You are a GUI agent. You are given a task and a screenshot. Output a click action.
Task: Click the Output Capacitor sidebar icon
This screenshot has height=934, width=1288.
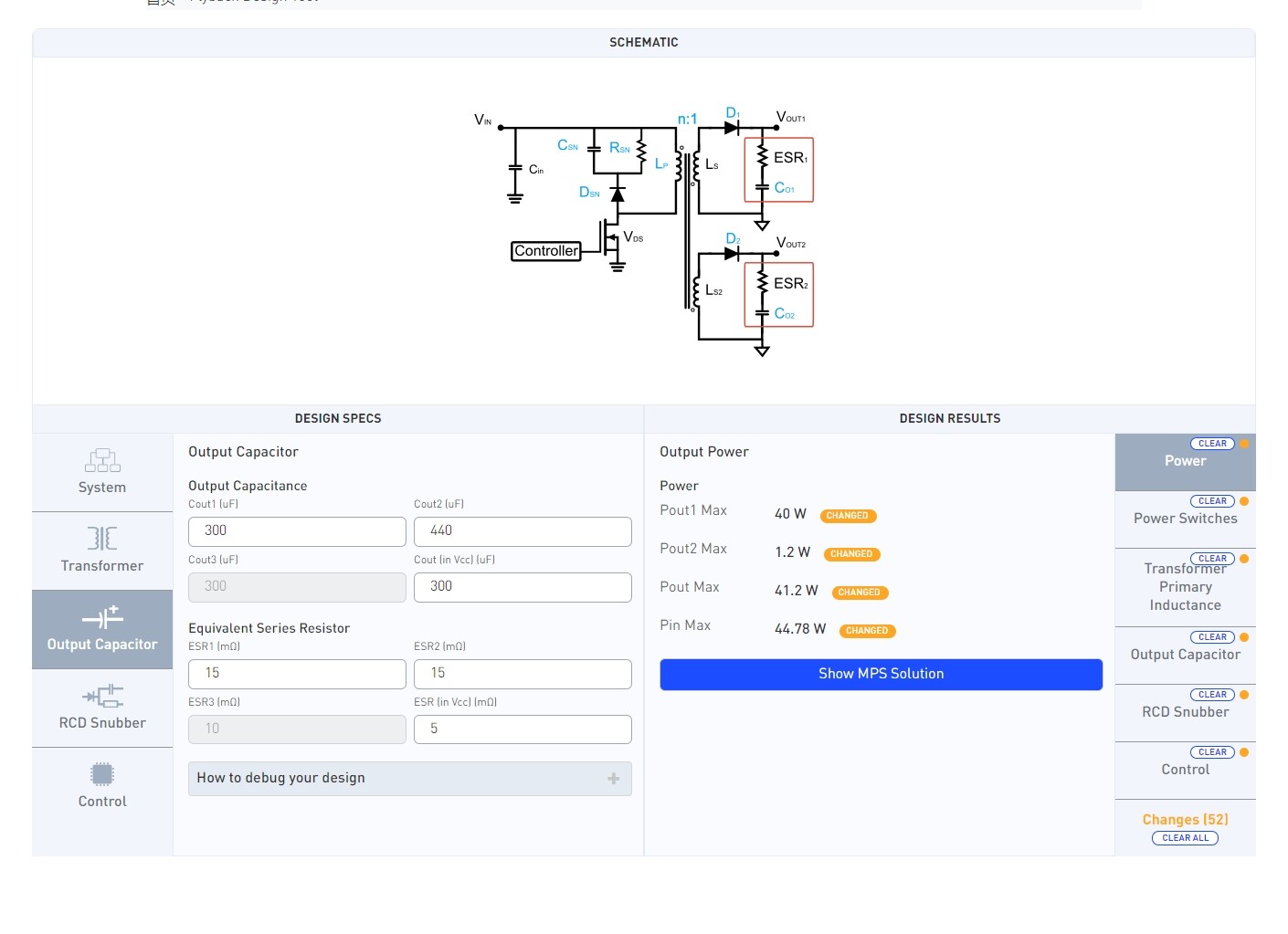101,619
